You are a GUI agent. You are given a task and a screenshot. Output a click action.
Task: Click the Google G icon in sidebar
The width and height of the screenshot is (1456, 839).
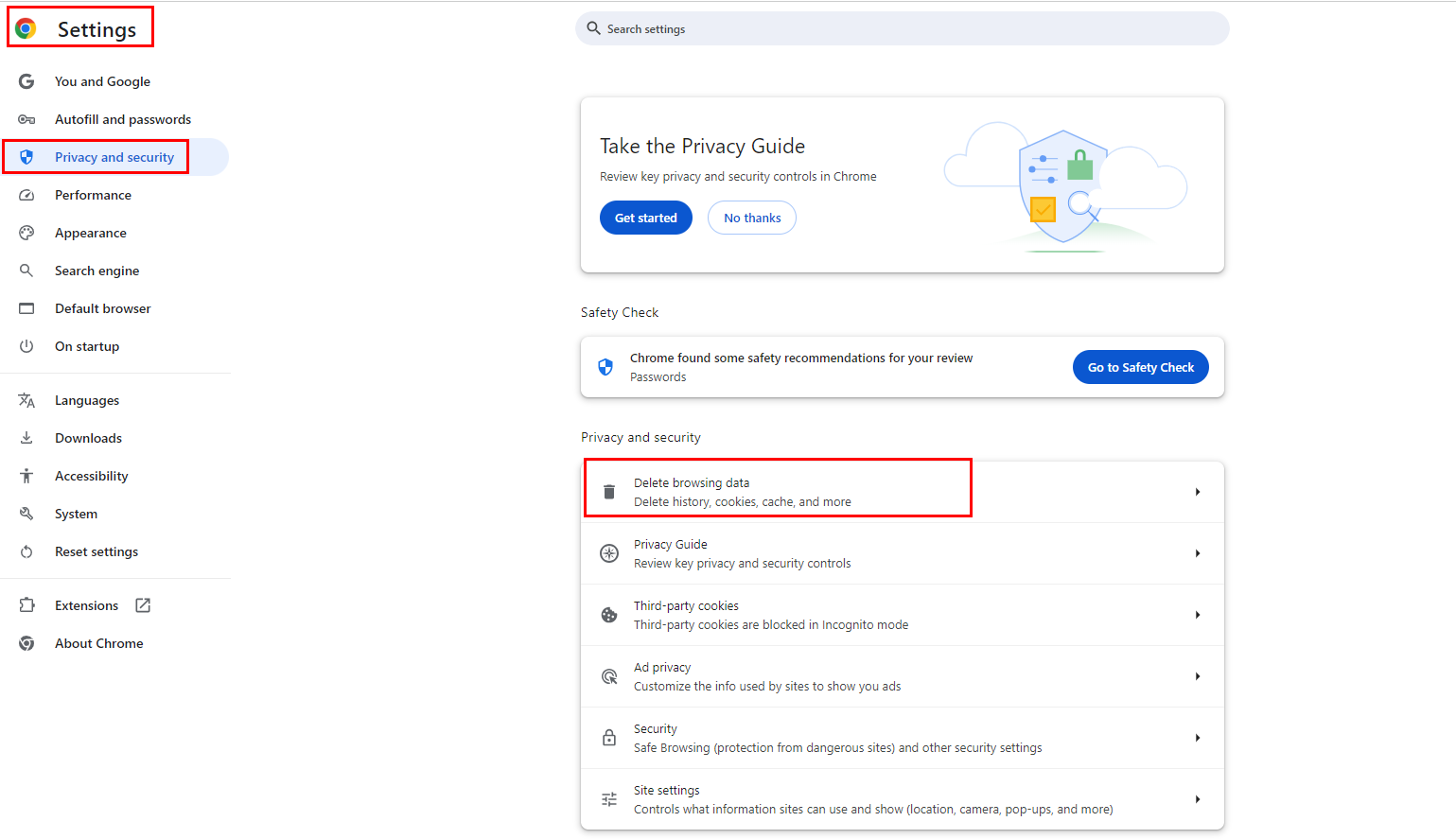[x=26, y=81]
